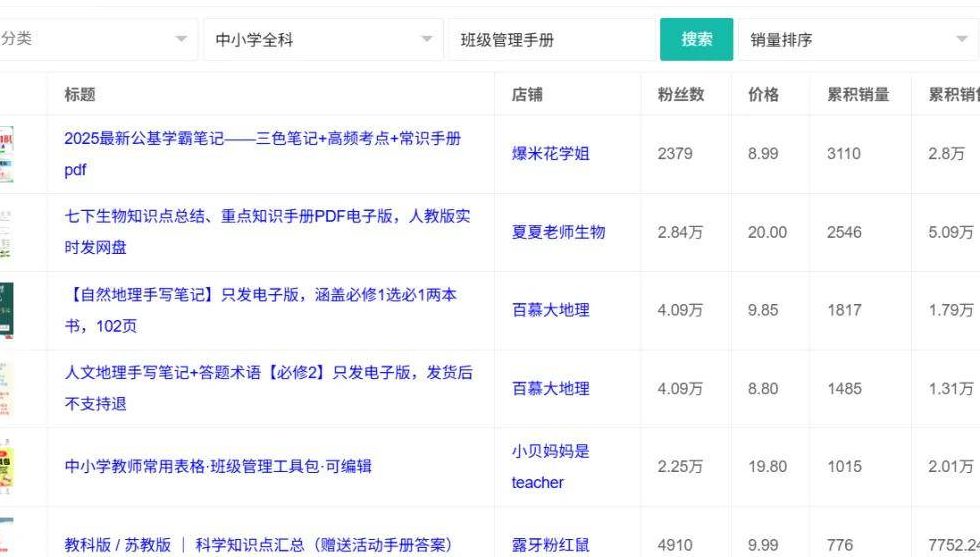
Task: Click the 粉丝数 column header
Action: point(680,95)
